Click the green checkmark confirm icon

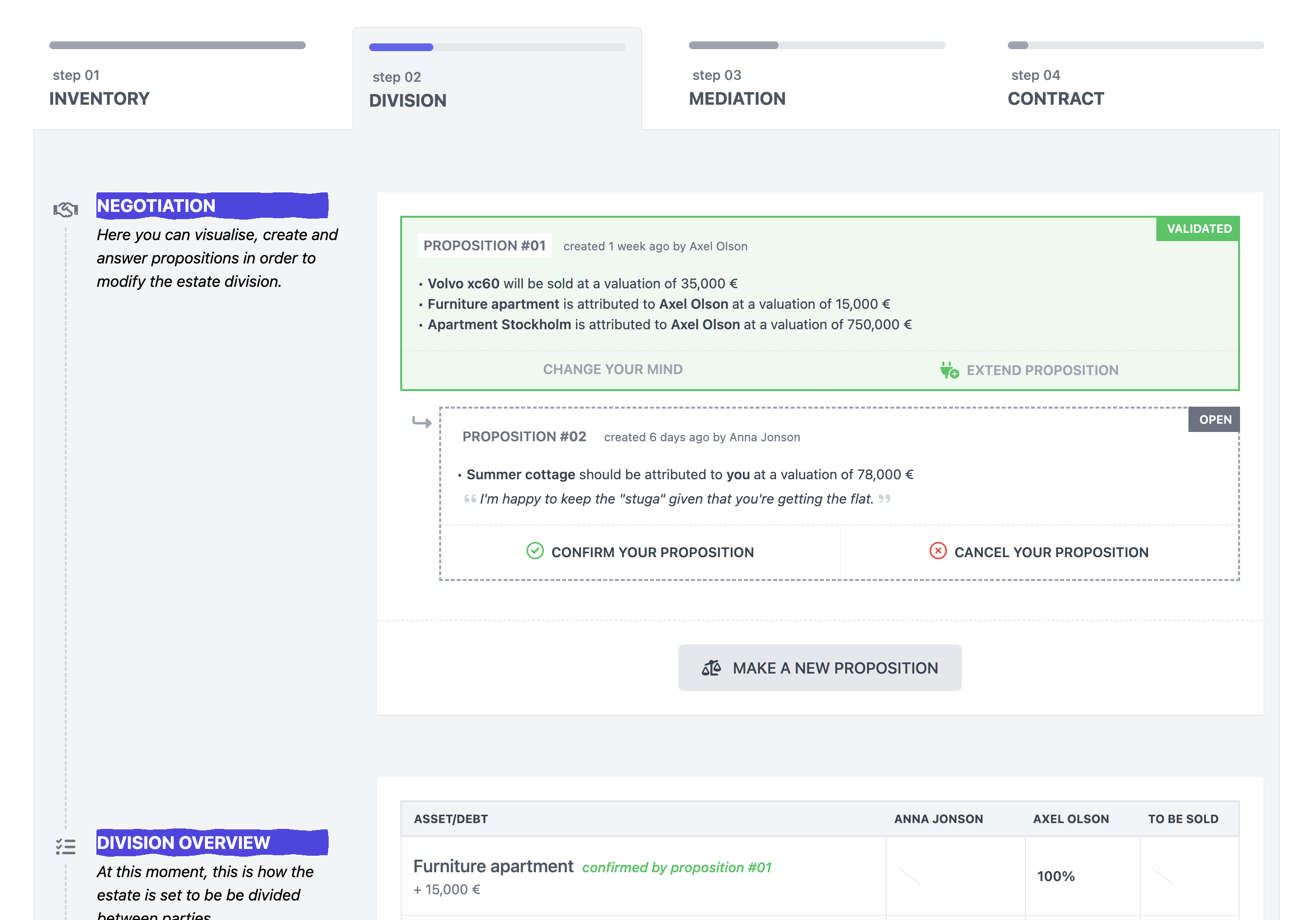[x=535, y=551]
